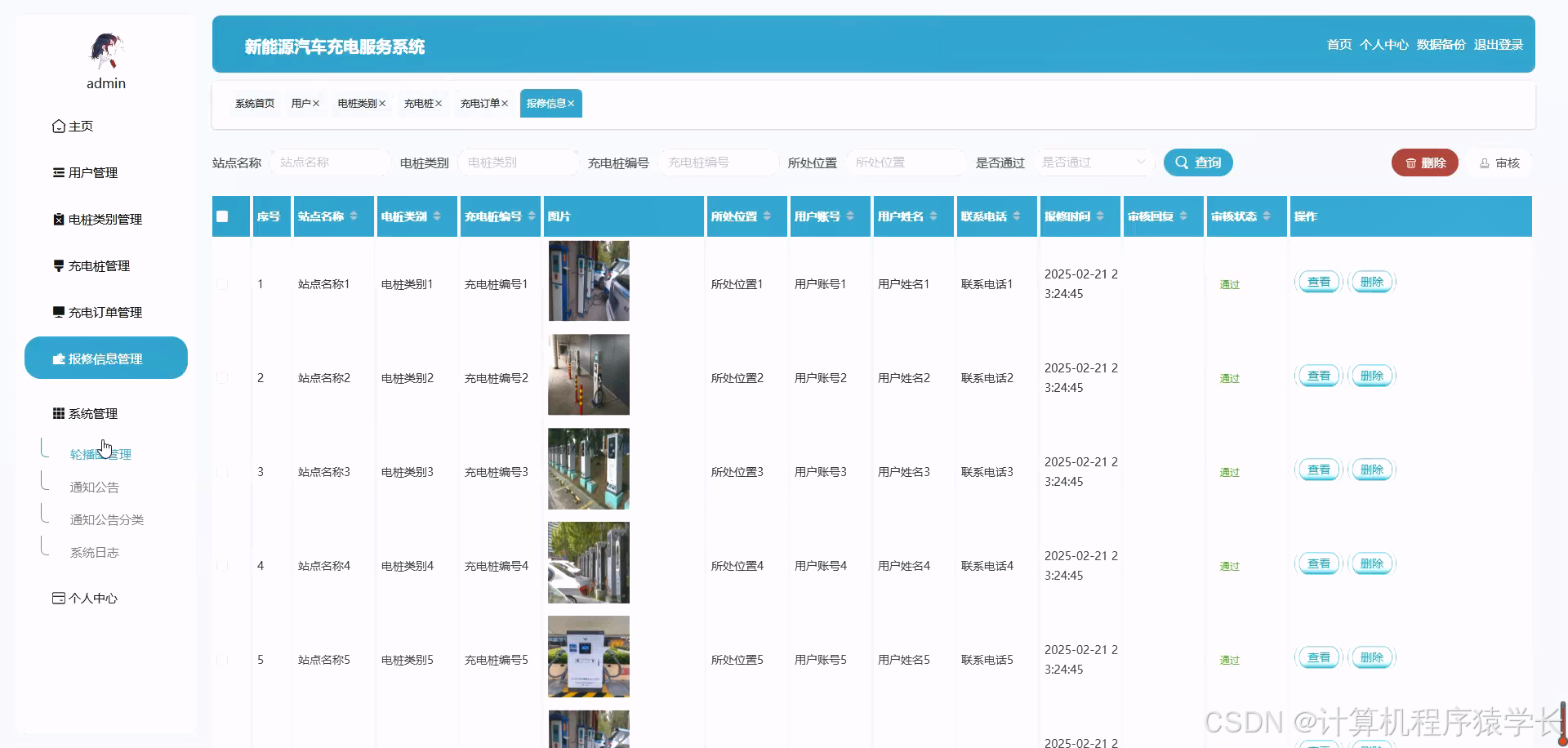
Task: Close the 充电订单 tab
Action: 505,103
